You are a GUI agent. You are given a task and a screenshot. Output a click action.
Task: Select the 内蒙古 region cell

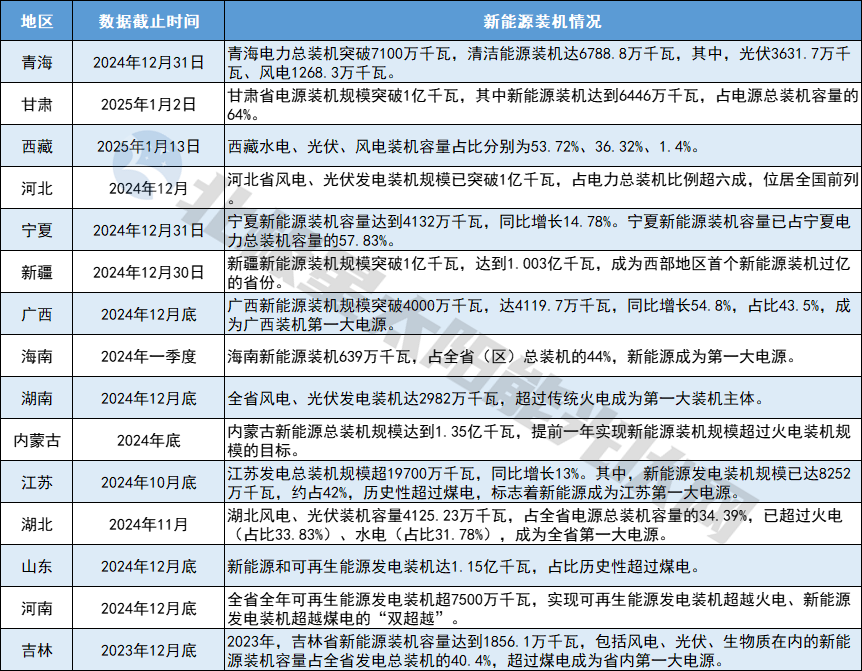coord(37,440)
